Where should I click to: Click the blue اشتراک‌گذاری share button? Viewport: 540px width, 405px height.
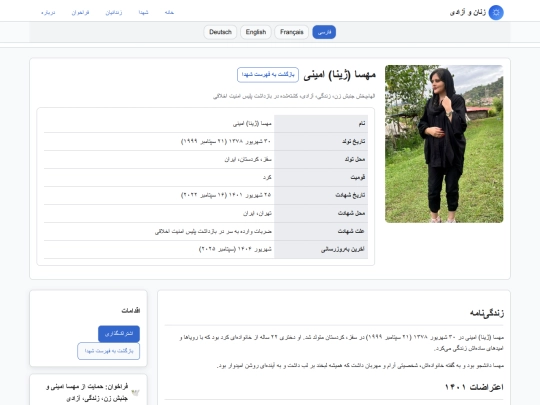point(119,334)
